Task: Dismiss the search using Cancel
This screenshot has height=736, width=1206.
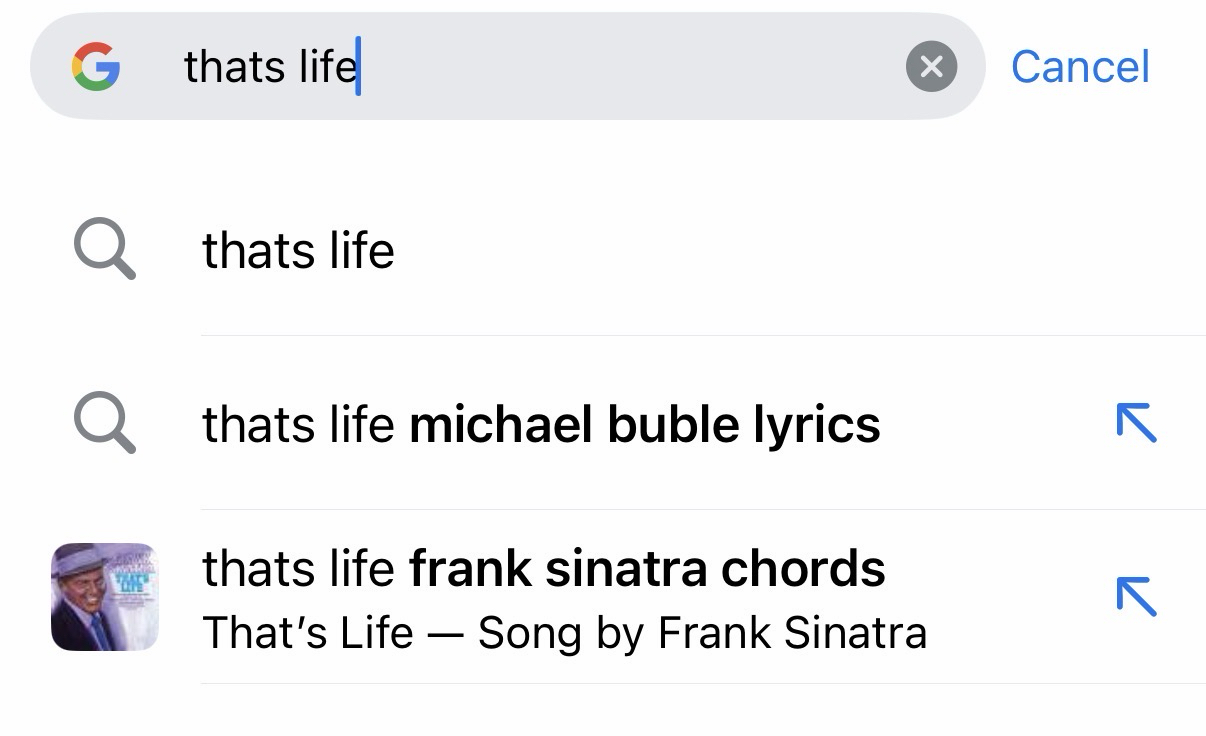Action: (x=1080, y=67)
